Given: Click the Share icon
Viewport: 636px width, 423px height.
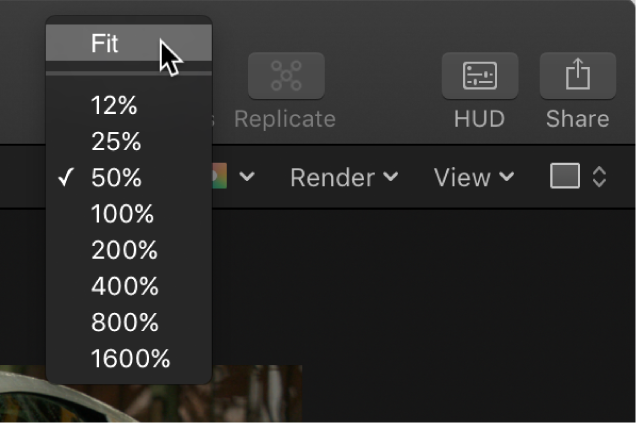Looking at the screenshot, I should pyautogui.click(x=577, y=75).
